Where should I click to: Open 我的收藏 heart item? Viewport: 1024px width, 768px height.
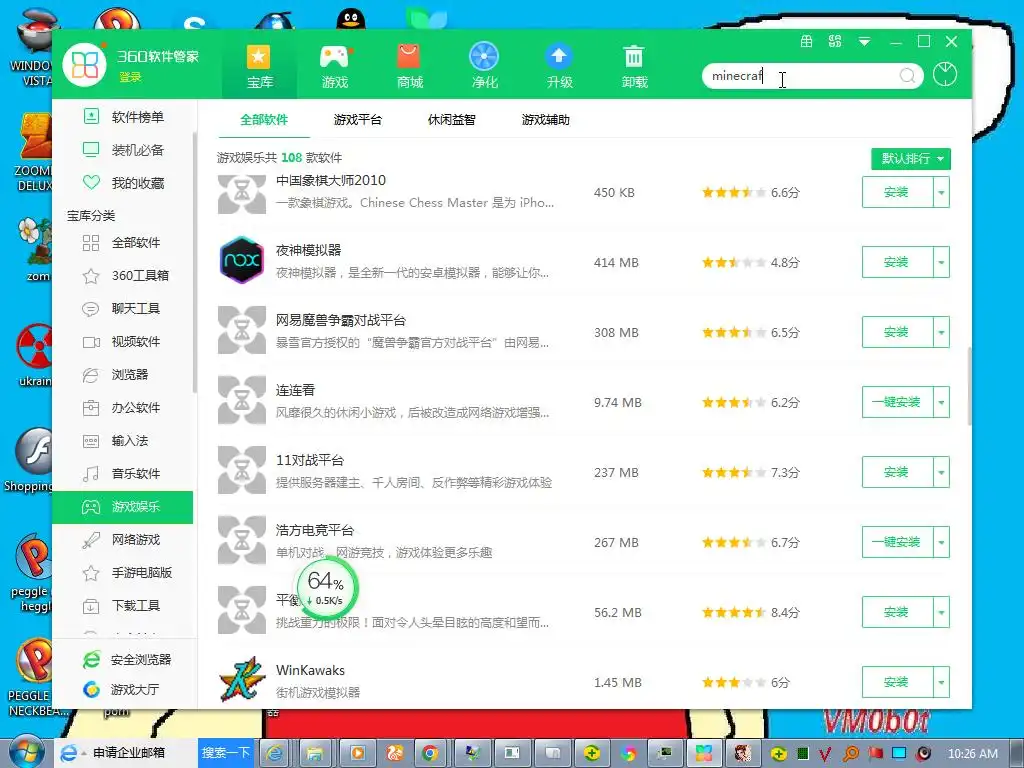[124, 183]
